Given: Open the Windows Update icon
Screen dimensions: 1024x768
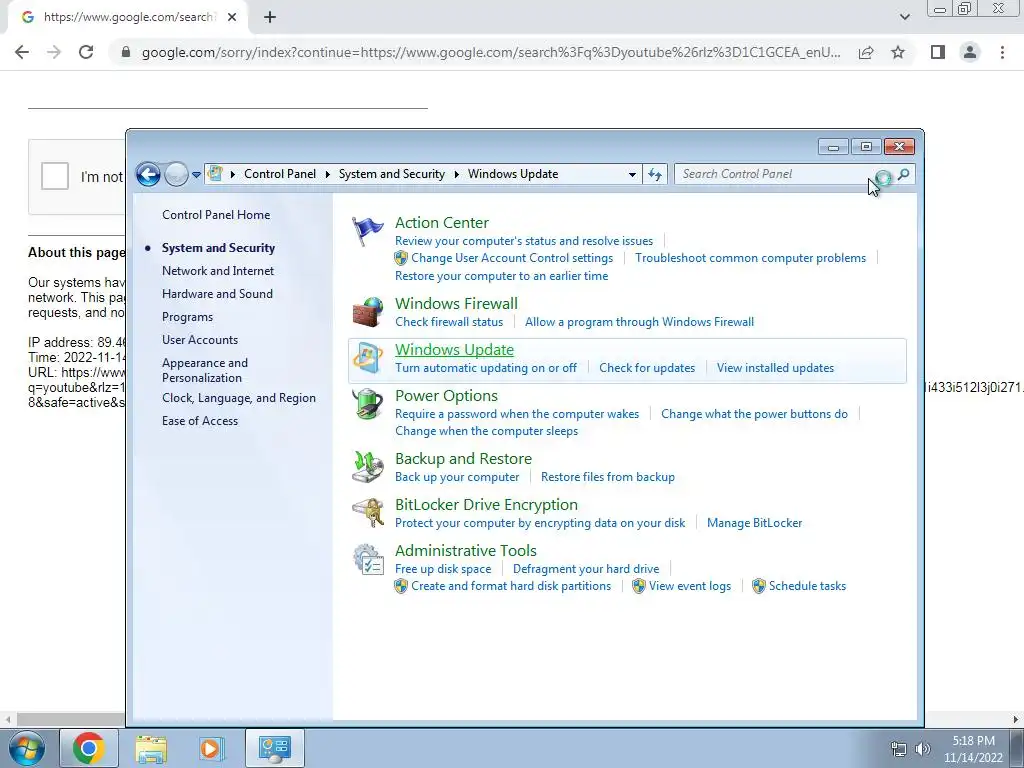Looking at the screenshot, I should tap(368, 358).
